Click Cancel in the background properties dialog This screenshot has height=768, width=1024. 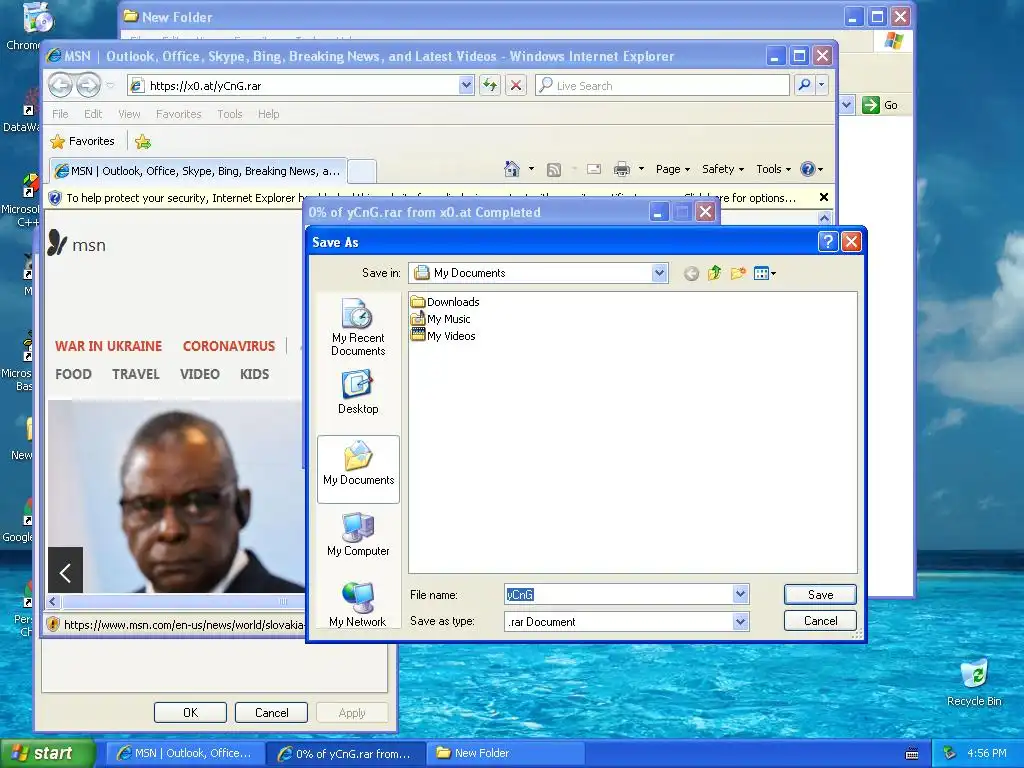coord(271,712)
